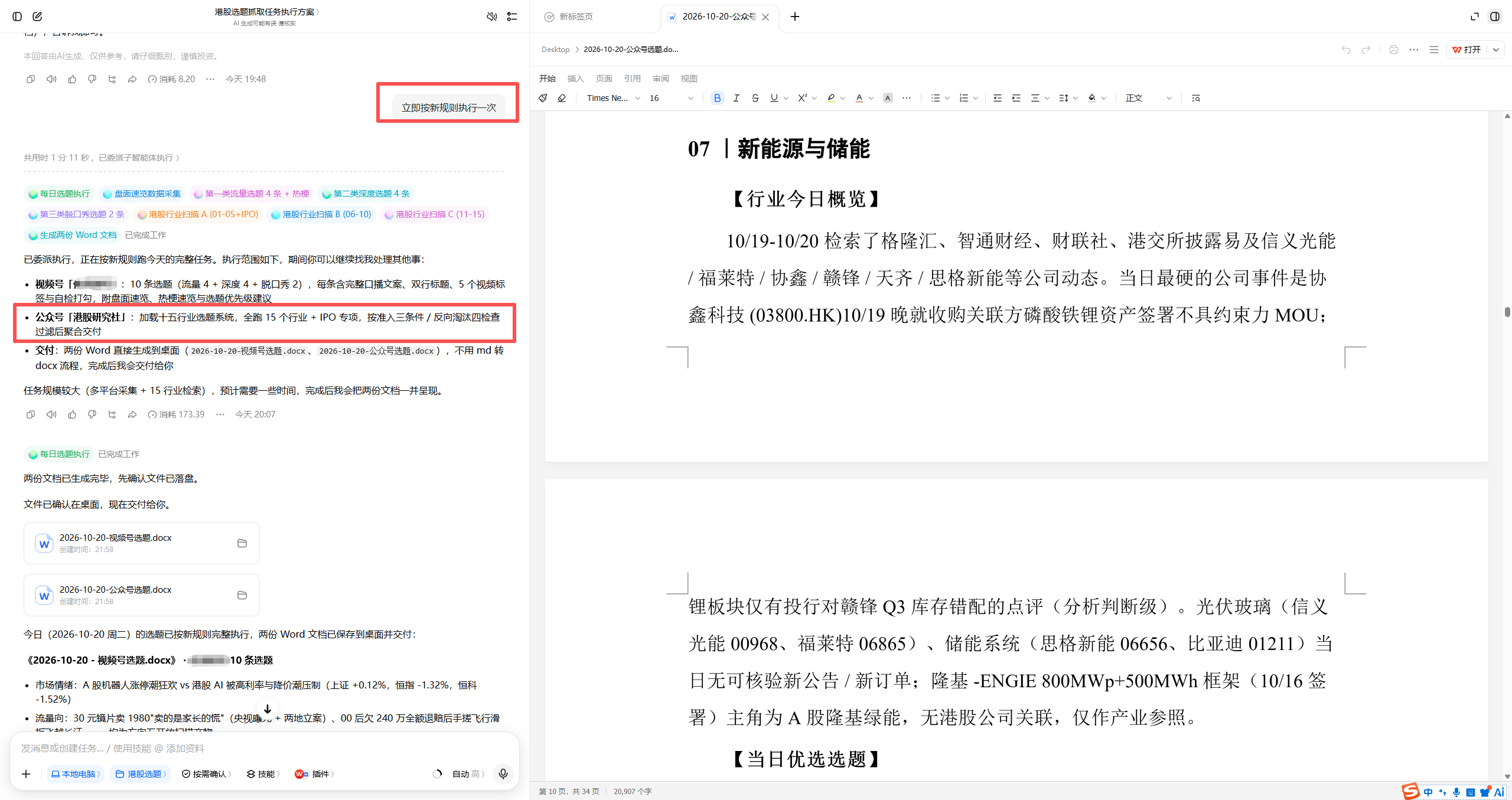Click the paragraph alignment icon
The image size is (1512, 800).
pos(1035,98)
